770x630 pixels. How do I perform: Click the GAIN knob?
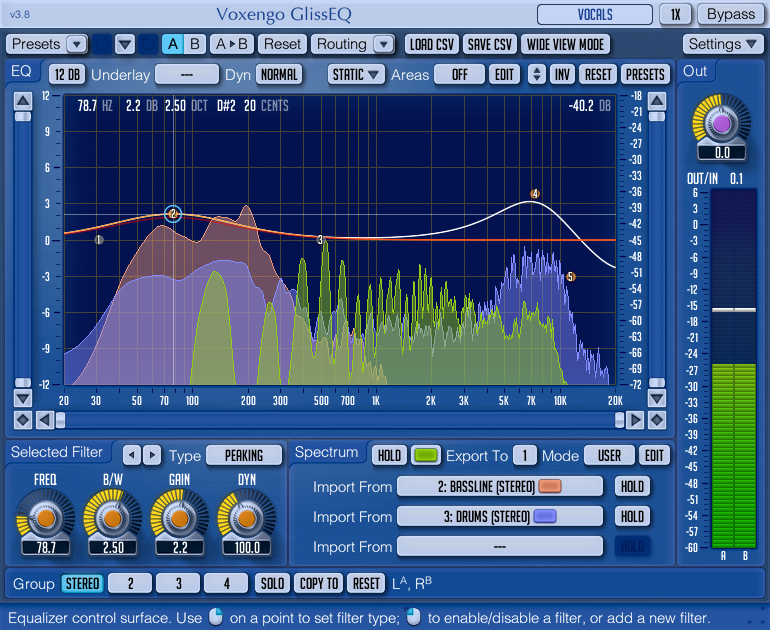[180, 518]
